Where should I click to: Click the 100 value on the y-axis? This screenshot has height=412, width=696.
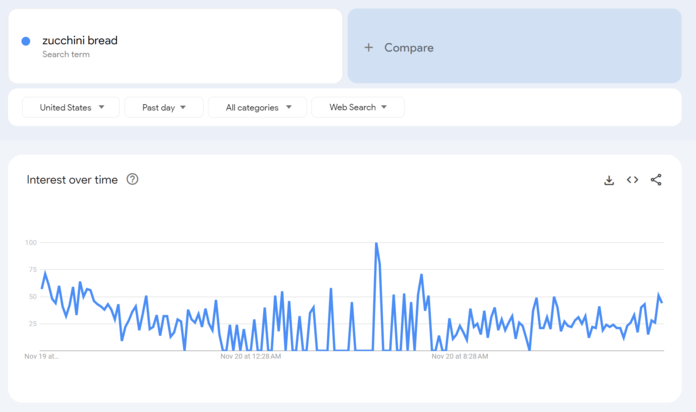click(x=30, y=243)
